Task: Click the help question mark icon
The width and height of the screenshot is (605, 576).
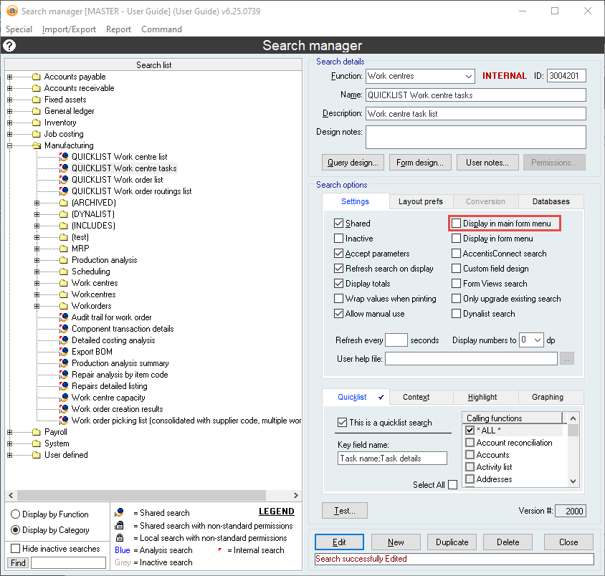Action: 9,46
